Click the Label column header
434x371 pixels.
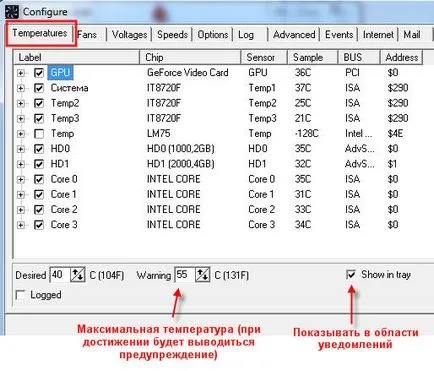(x=76, y=57)
